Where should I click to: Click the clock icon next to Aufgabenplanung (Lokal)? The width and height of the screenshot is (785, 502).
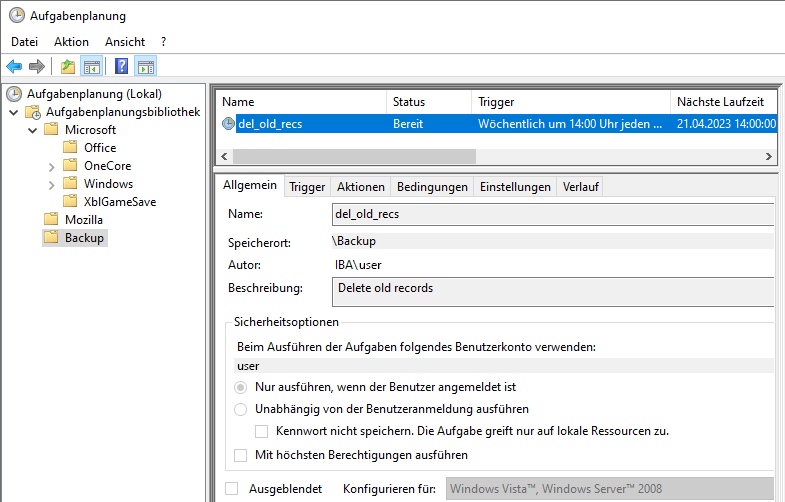click(14, 94)
